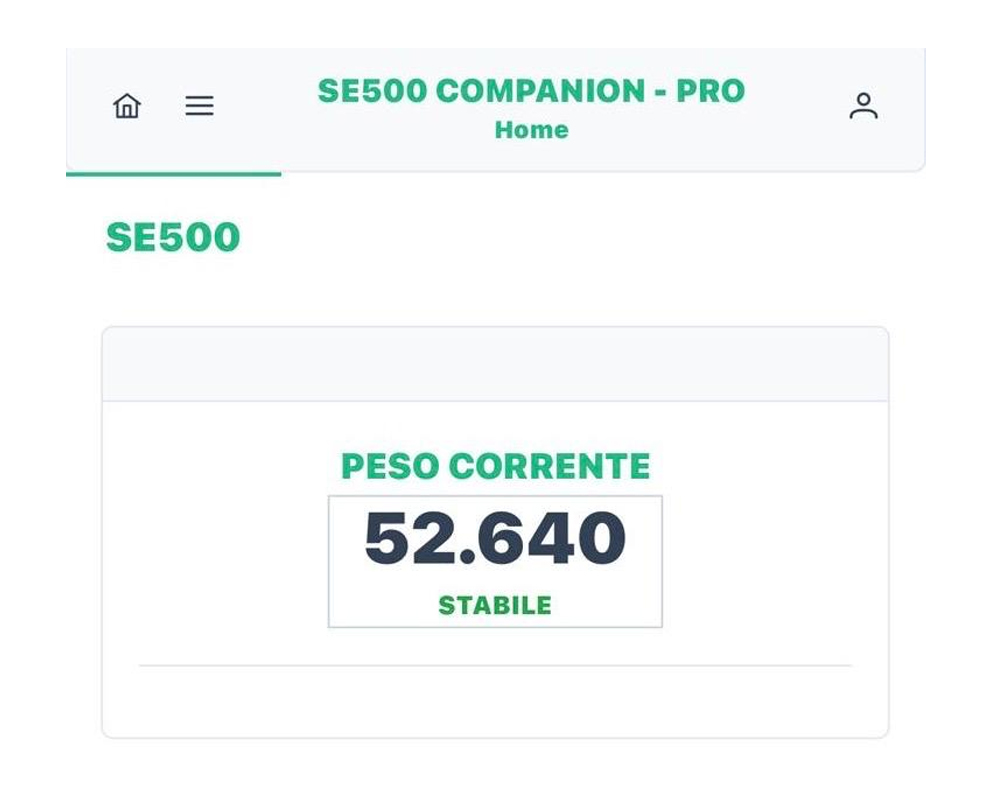Open the hamburger menu
The width and height of the screenshot is (1000, 799).
coord(199,106)
